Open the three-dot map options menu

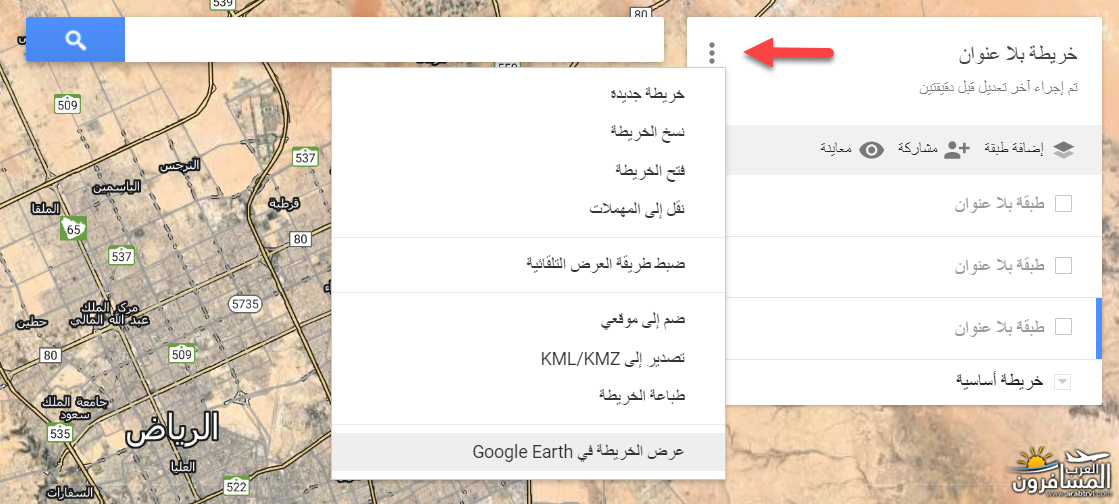click(712, 52)
